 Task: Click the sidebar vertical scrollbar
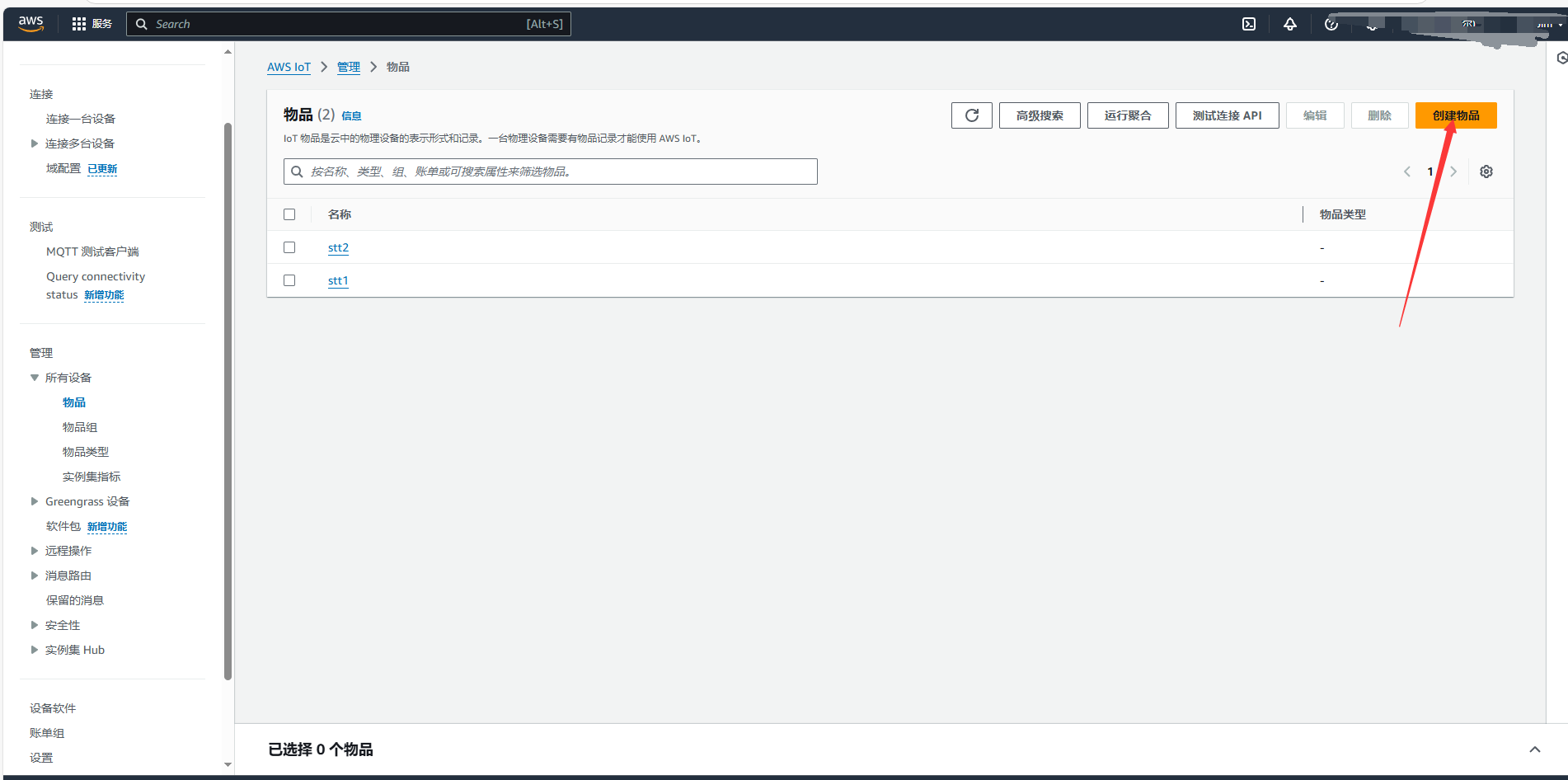228,402
